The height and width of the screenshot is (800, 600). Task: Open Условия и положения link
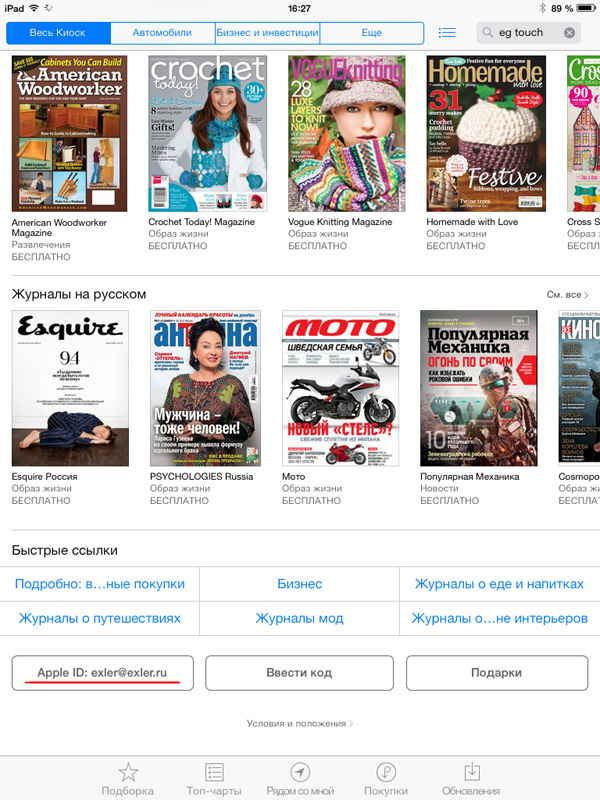click(x=299, y=723)
